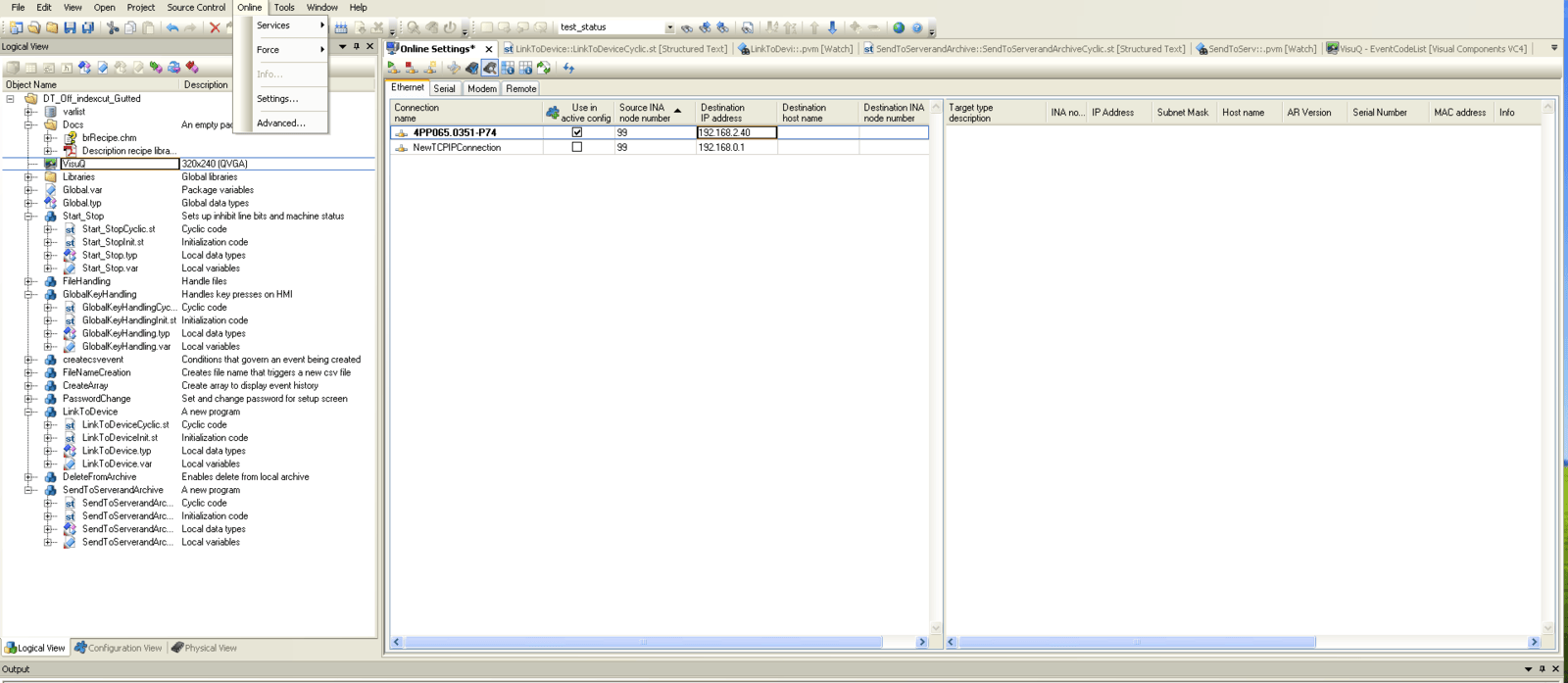Click the Save All icon

88,27
